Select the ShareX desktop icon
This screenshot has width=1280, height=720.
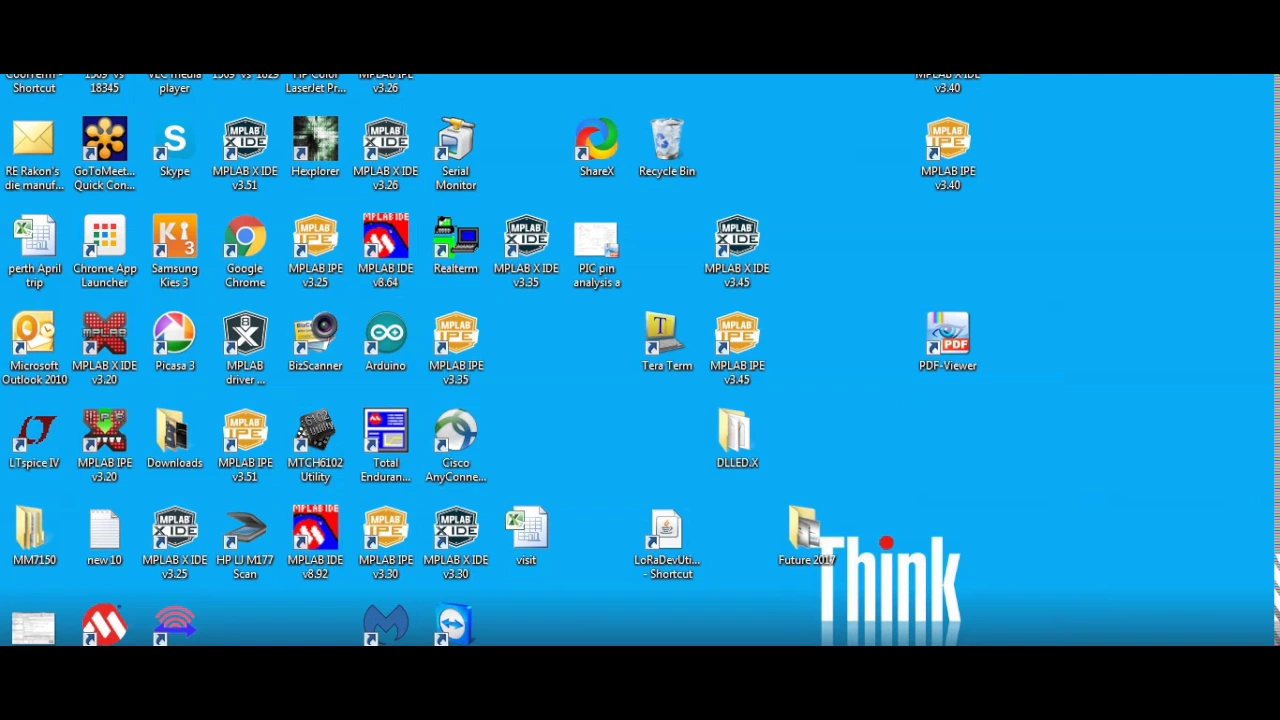click(x=597, y=148)
